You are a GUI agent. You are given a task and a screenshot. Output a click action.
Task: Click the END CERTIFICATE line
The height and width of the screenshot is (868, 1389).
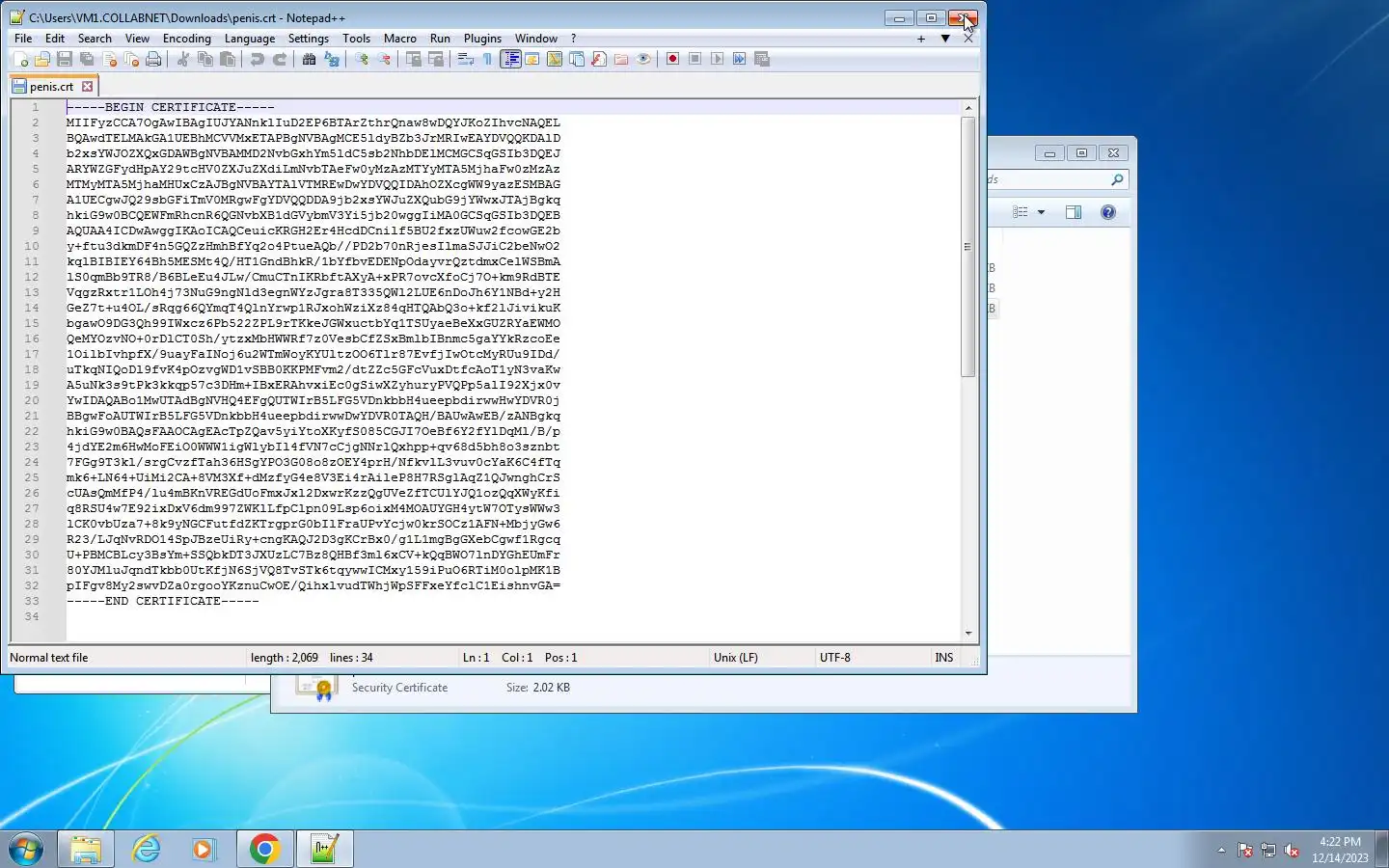(163, 601)
